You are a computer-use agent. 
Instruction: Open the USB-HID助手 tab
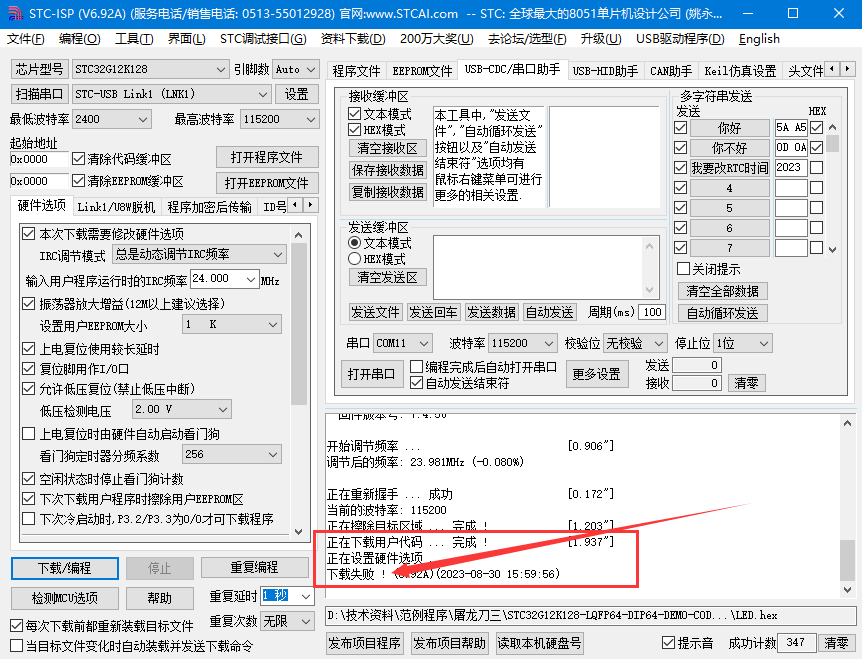(605, 71)
